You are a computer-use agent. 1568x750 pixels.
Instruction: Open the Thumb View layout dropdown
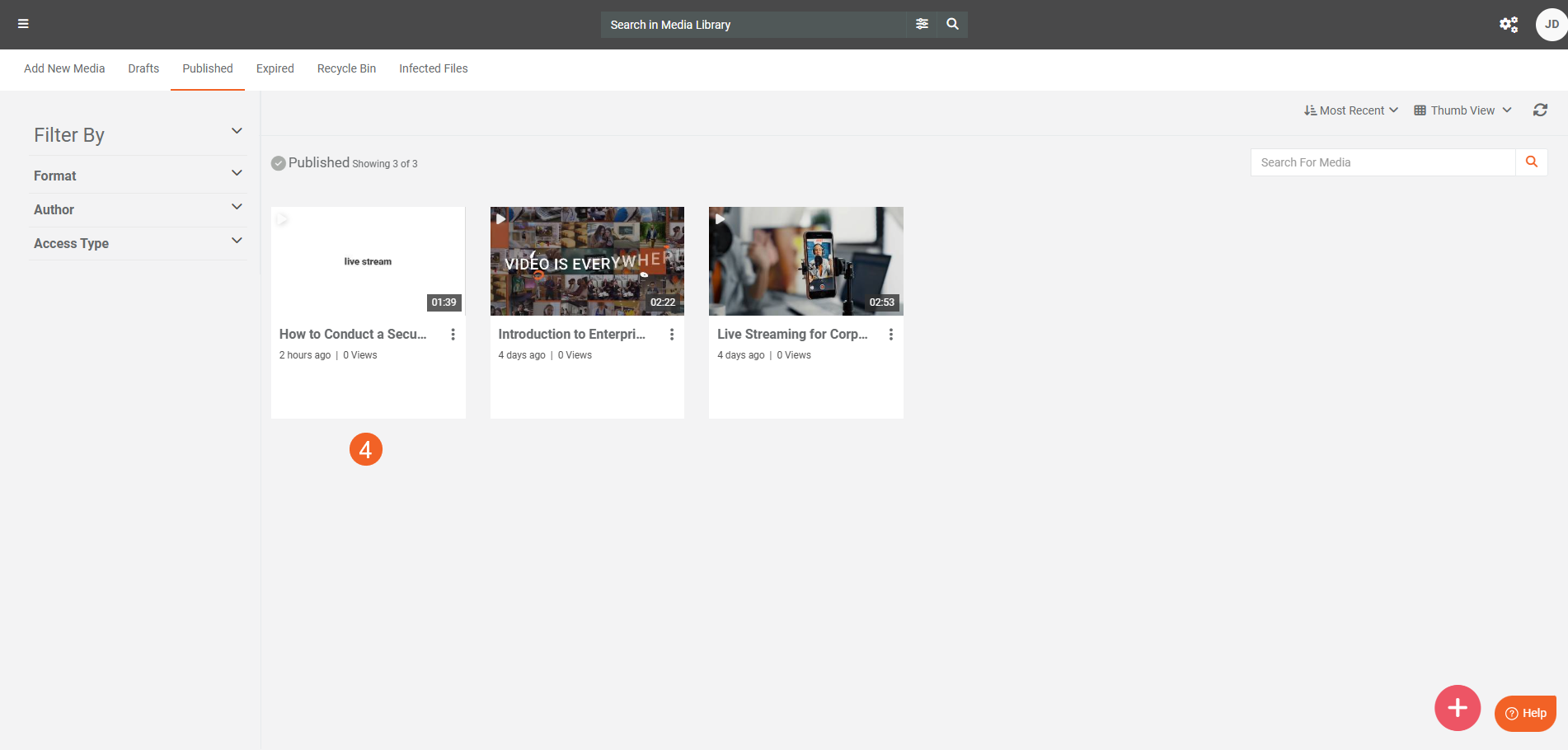pyautogui.click(x=1462, y=110)
